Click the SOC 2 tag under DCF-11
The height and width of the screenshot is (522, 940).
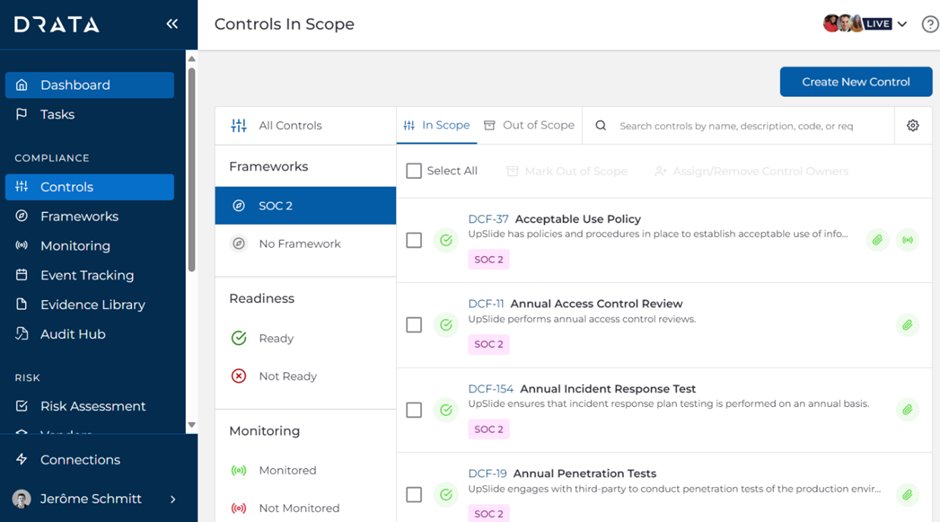(x=489, y=344)
